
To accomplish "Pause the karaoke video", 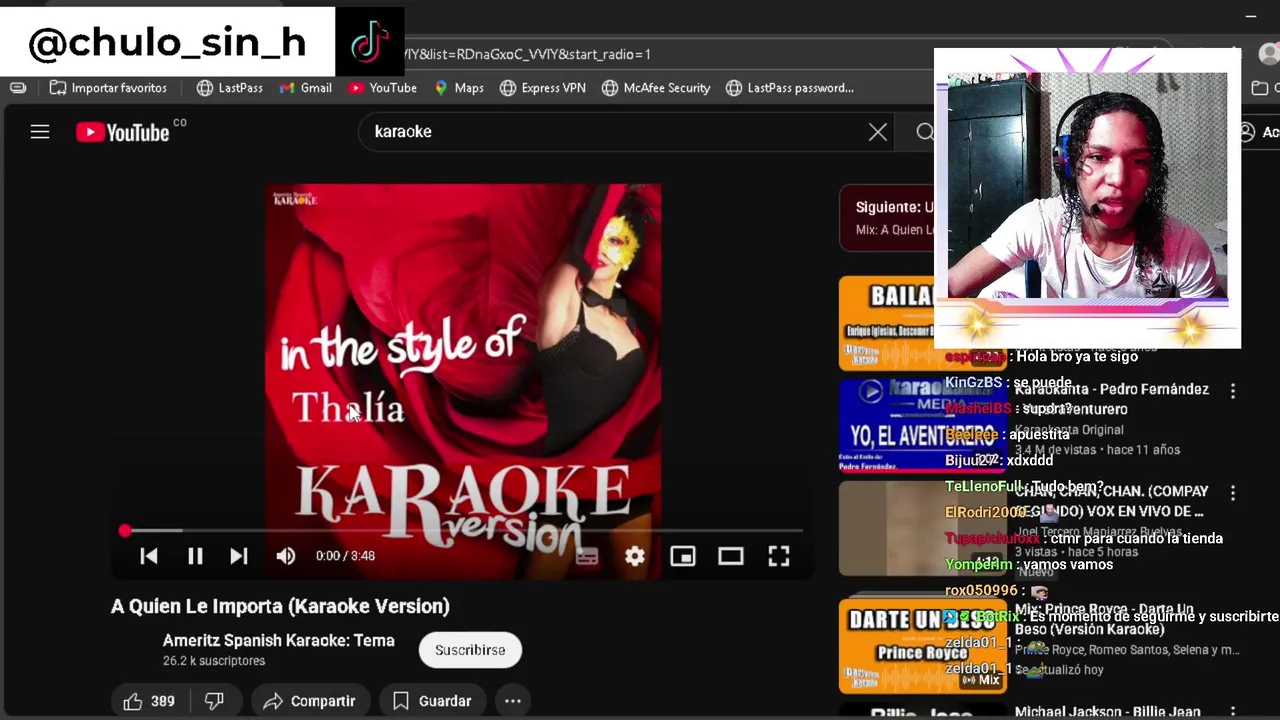I will (x=195, y=556).
